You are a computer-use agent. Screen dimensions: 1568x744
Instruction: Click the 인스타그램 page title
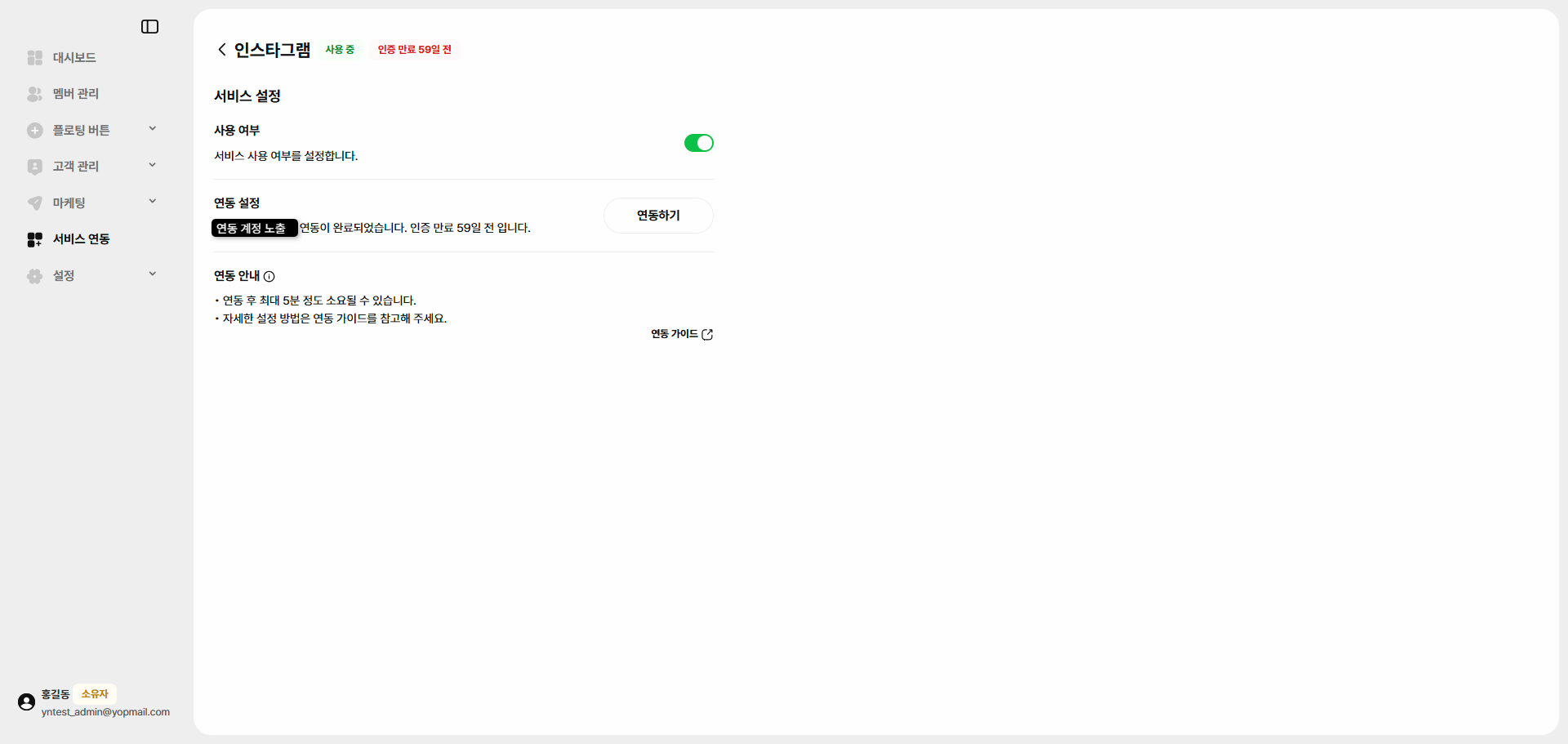(x=272, y=50)
